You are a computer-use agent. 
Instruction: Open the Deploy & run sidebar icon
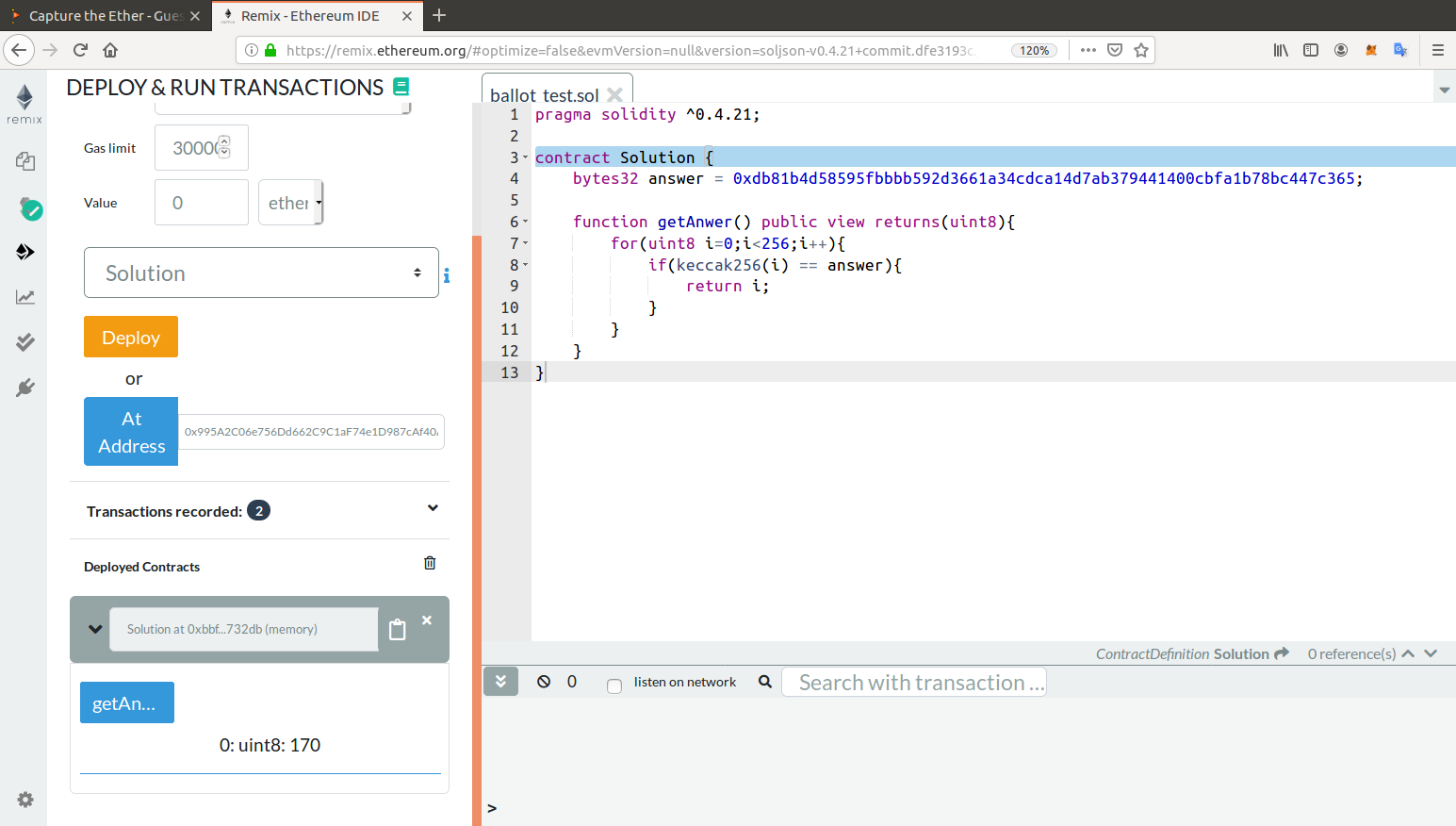point(25,252)
